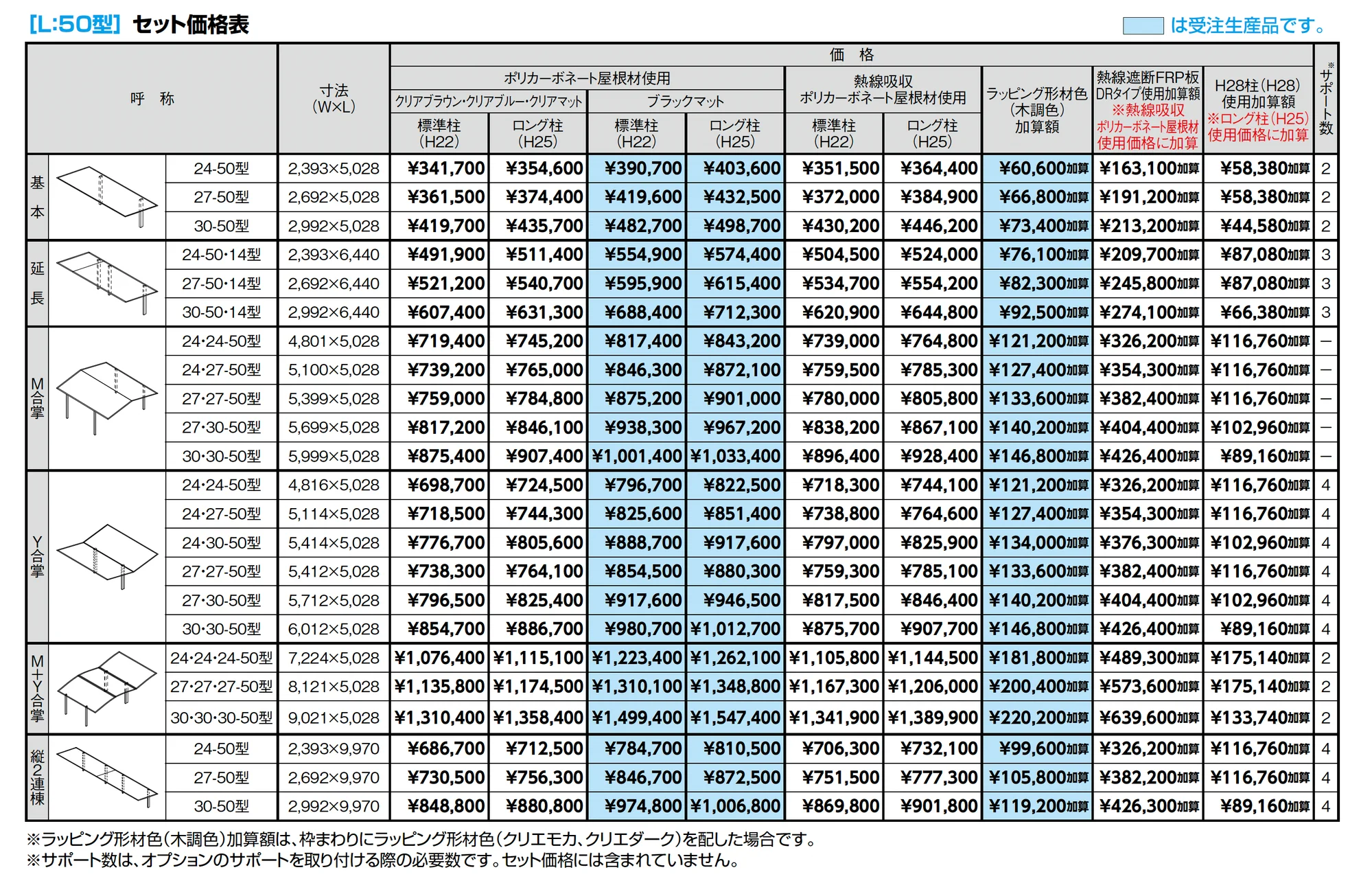Click the ¥1,547,400 price cell
The height and width of the screenshot is (883, 1372).
click(736, 718)
